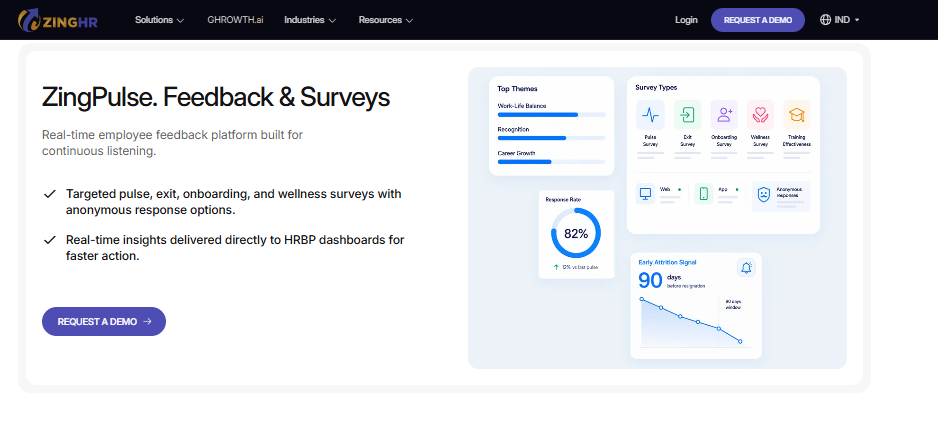Click the ZingPulse. Feedback & Surveys heading
Image resolution: width=938 pixels, height=445 pixels.
[x=216, y=97]
